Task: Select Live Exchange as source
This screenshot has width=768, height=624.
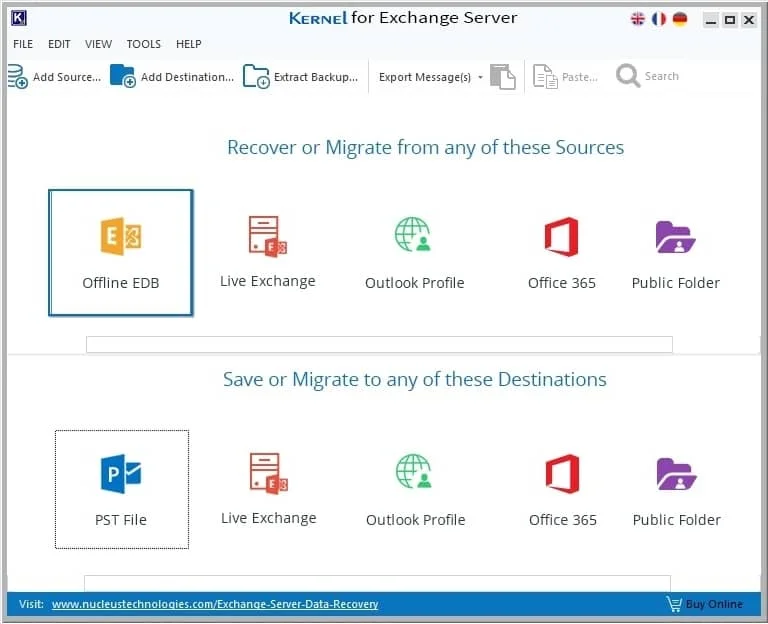Action: click(267, 252)
